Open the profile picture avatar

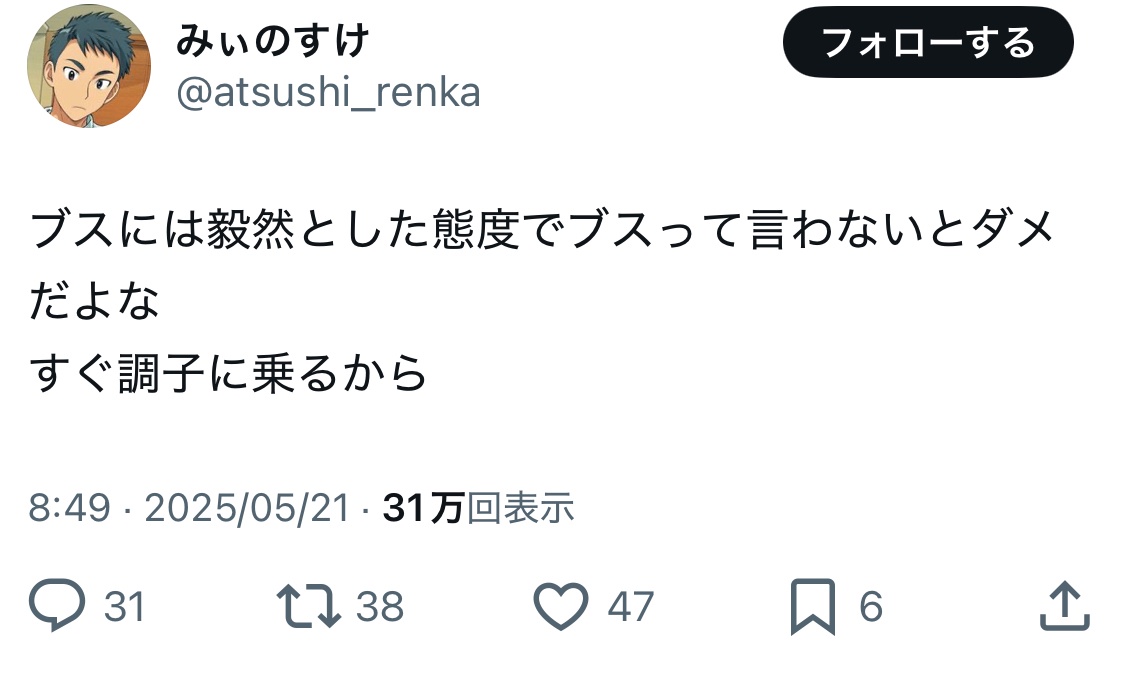[88, 66]
